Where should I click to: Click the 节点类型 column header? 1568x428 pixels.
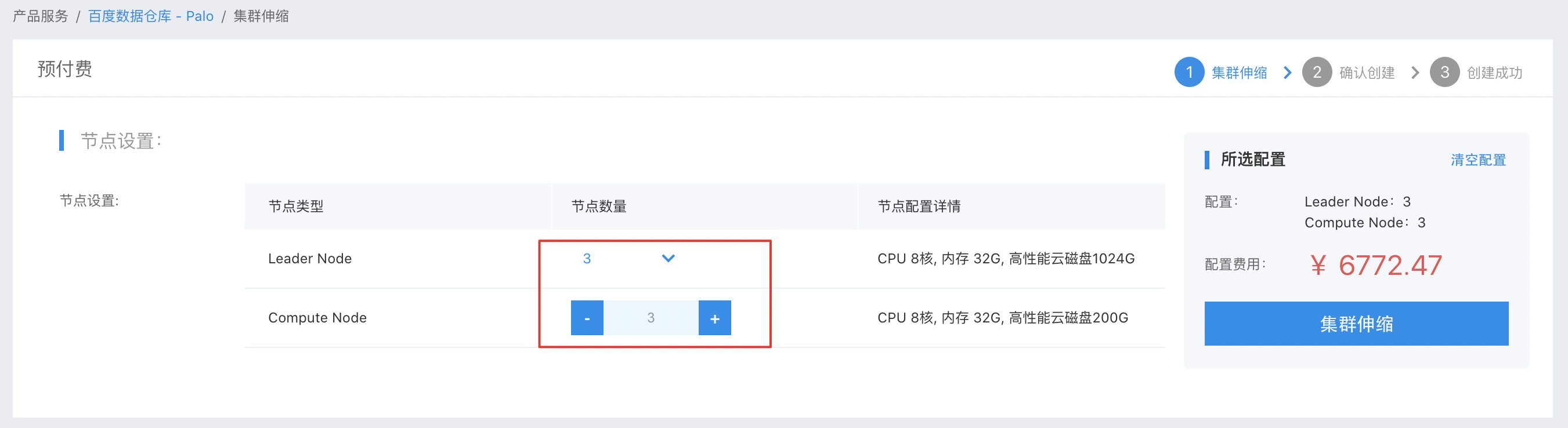(x=296, y=206)
